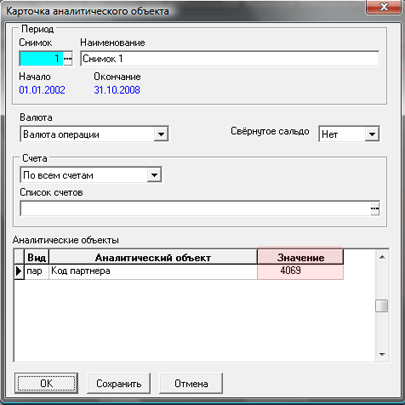Screen dimensions: 405x405
Task: Click the Снимок number field
Action: (41, 59)
